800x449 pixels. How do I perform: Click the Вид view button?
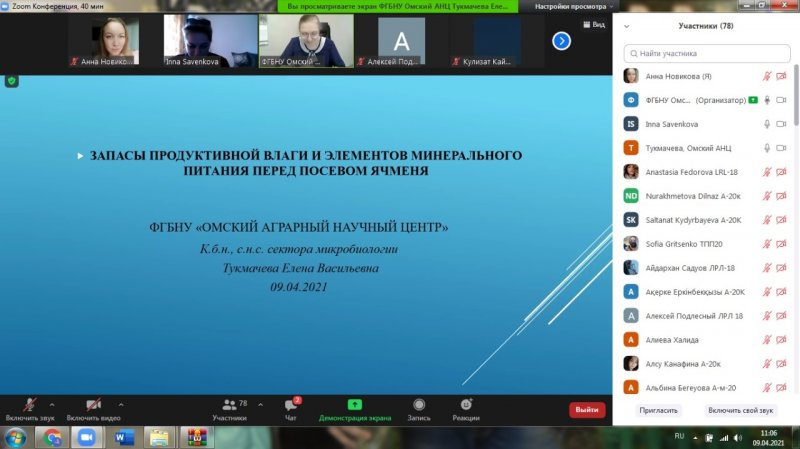point(594,24)
